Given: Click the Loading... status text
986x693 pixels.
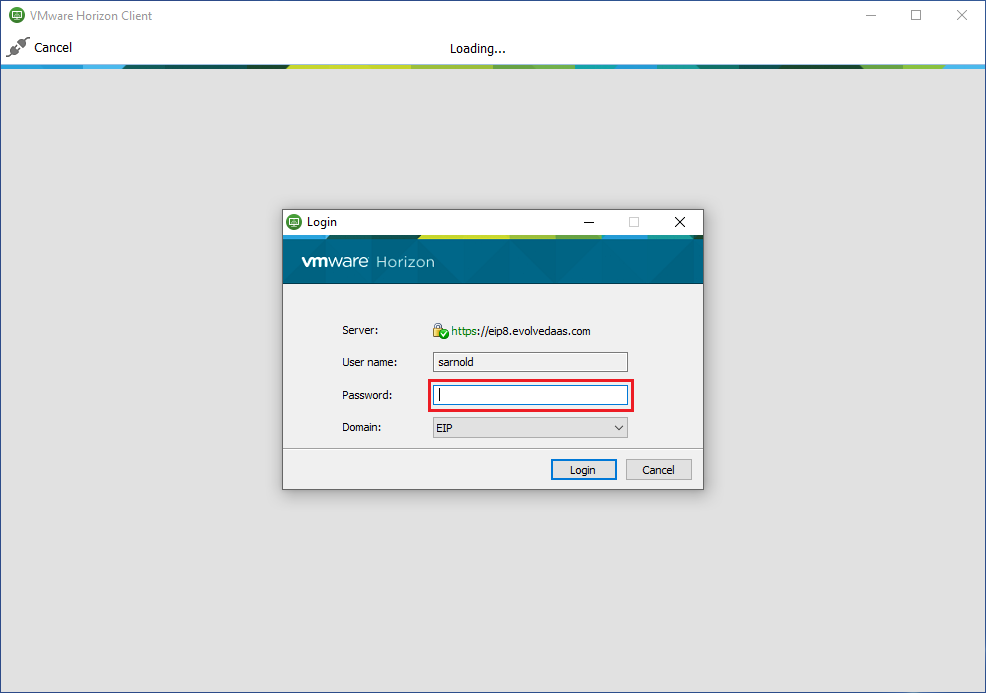Looking at the screenshot, I should (x=477, y=48).
